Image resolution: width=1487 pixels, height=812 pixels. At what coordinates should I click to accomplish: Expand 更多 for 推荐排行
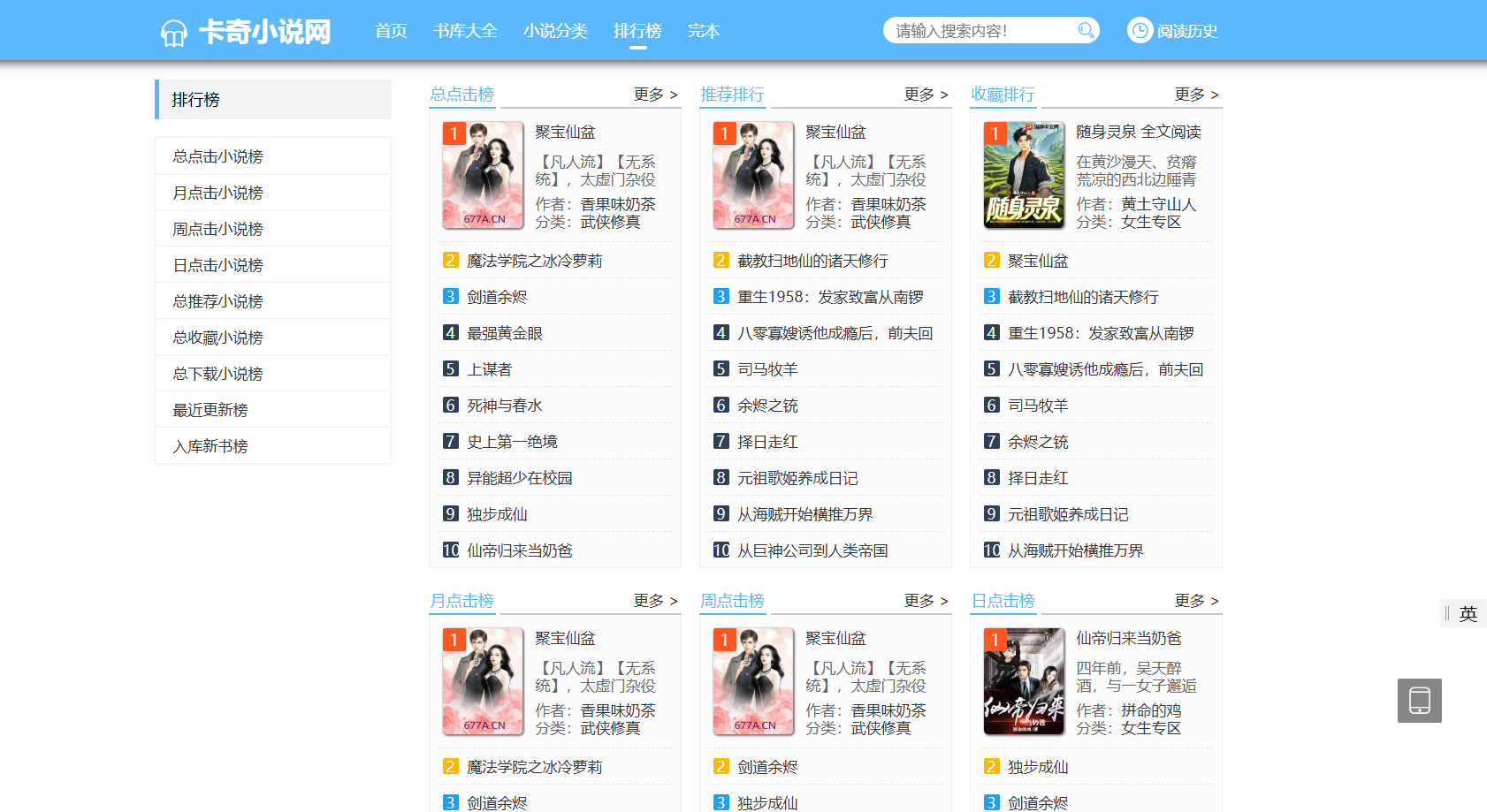[x=926, y=95]
